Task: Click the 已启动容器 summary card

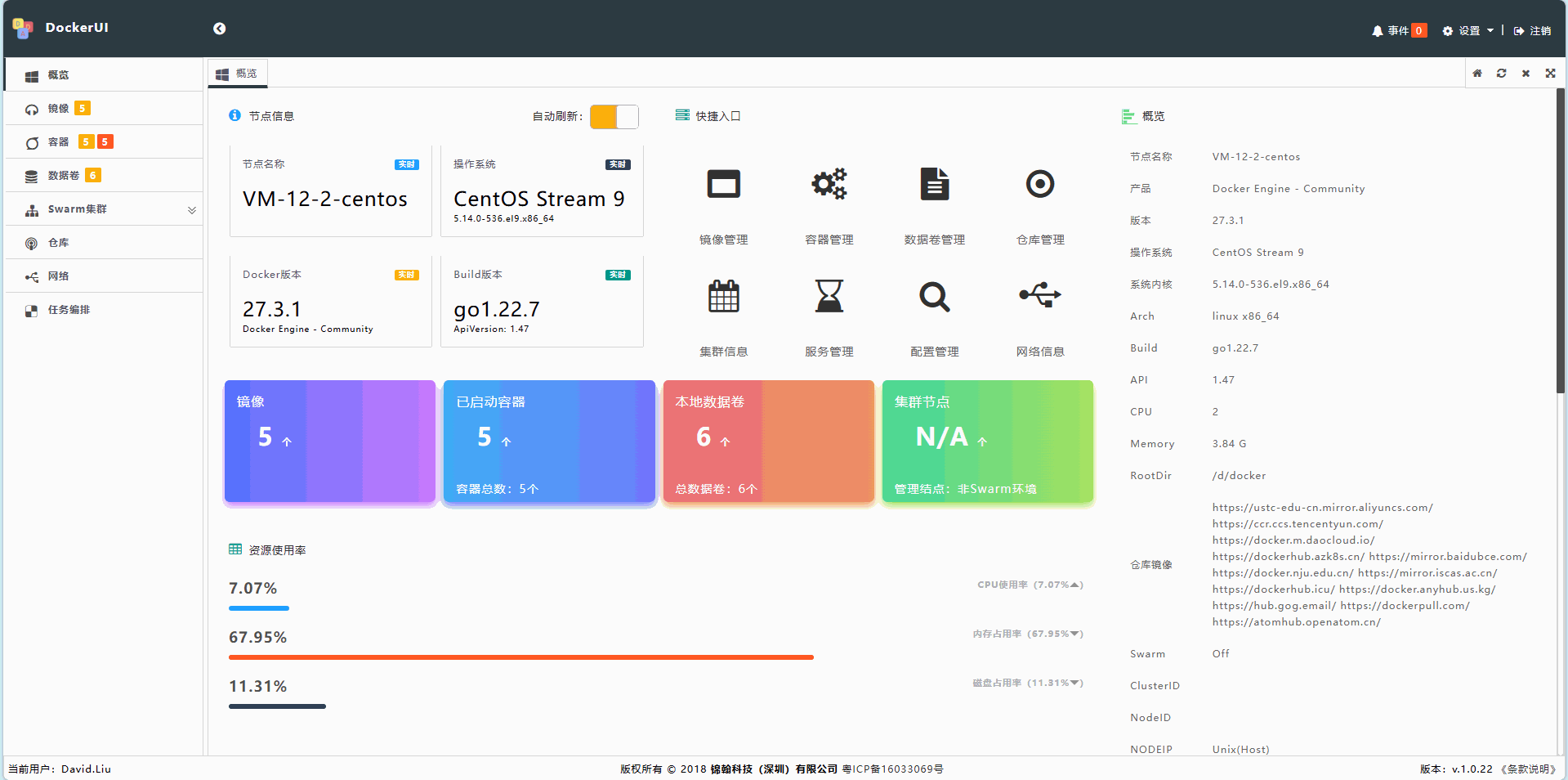Action: point(549,442)
